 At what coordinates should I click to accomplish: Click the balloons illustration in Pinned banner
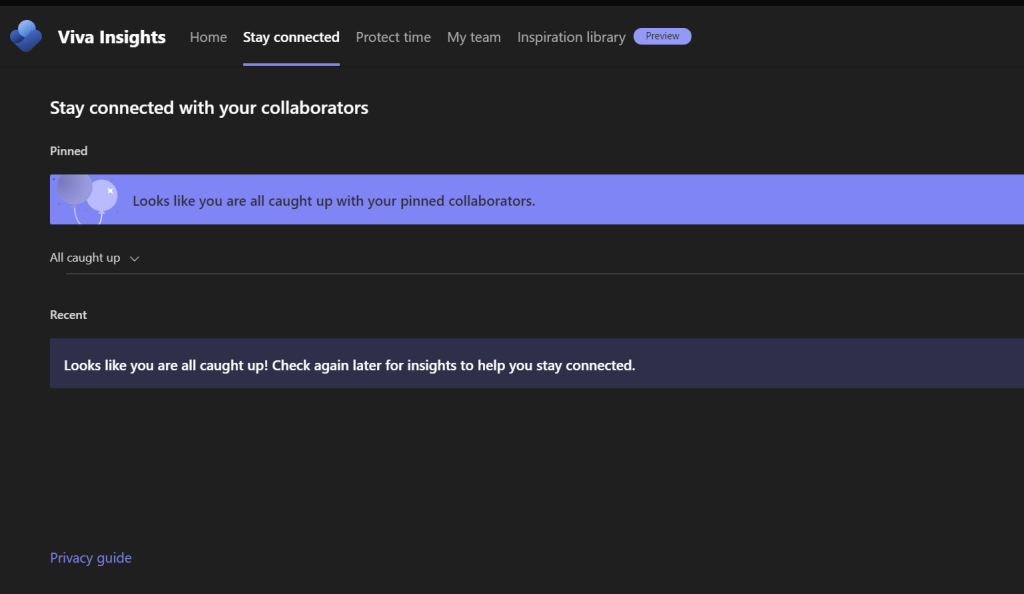(x=87, y=198)
